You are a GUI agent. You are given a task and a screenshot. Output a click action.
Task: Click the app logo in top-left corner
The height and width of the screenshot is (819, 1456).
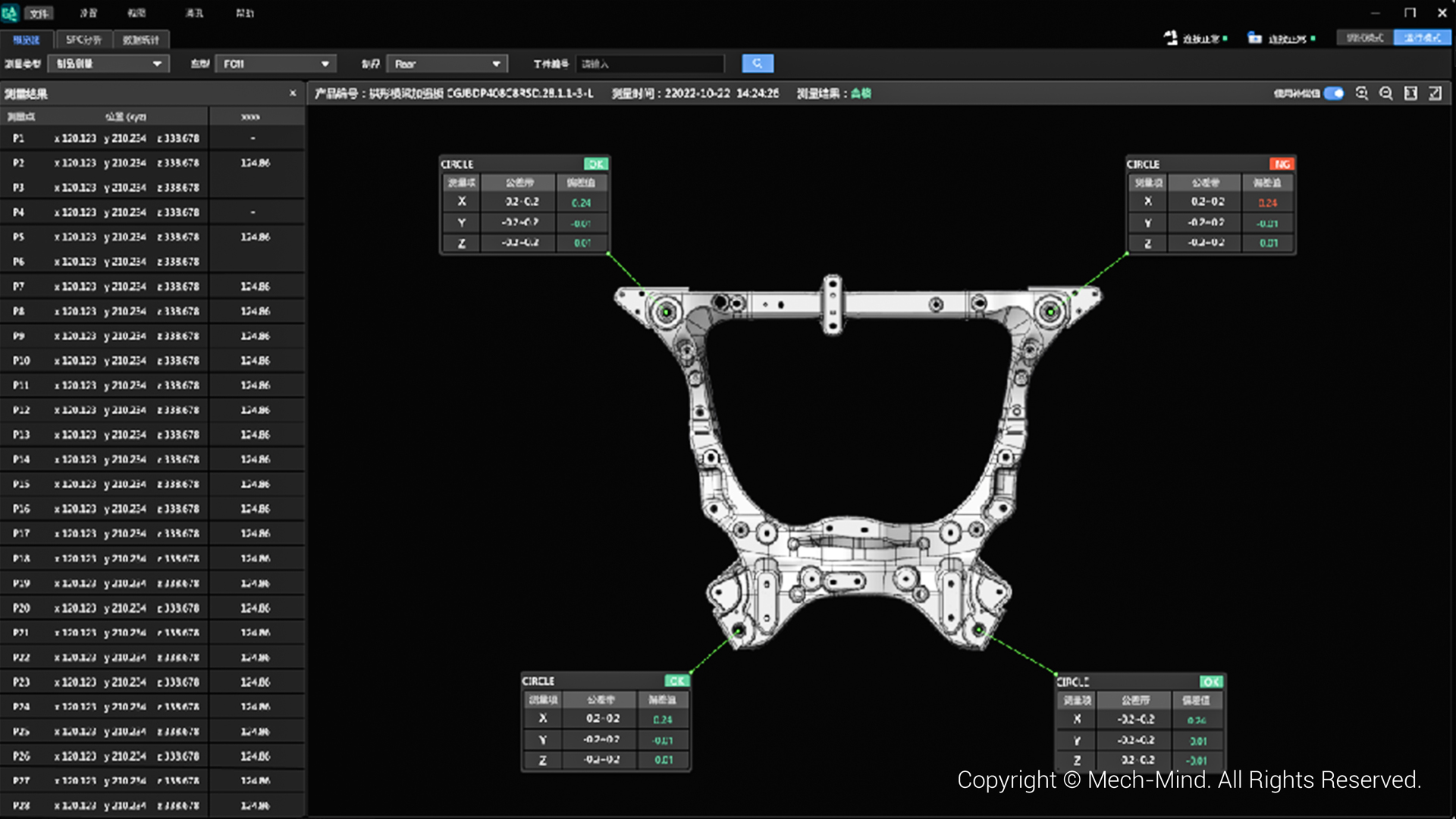pyautogui.click(x=10, y=13)
